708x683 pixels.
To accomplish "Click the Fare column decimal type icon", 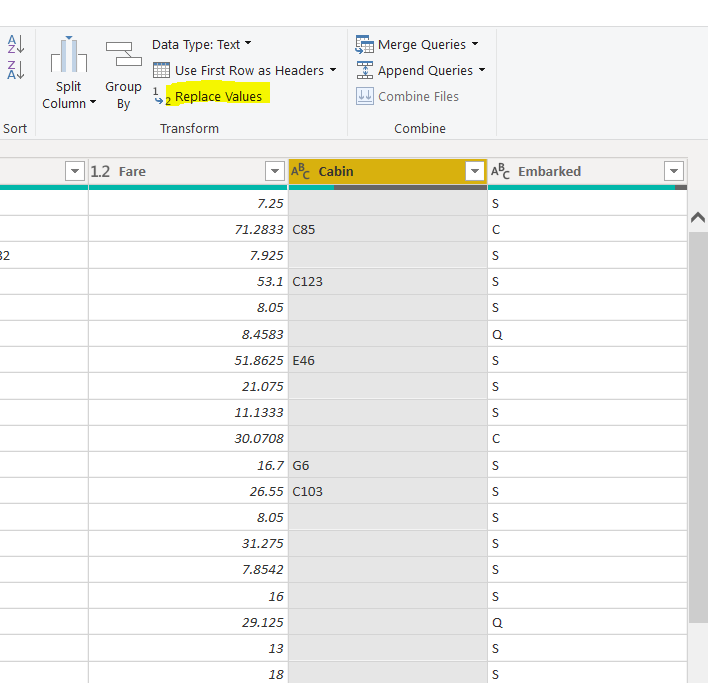I will point(100,172).
